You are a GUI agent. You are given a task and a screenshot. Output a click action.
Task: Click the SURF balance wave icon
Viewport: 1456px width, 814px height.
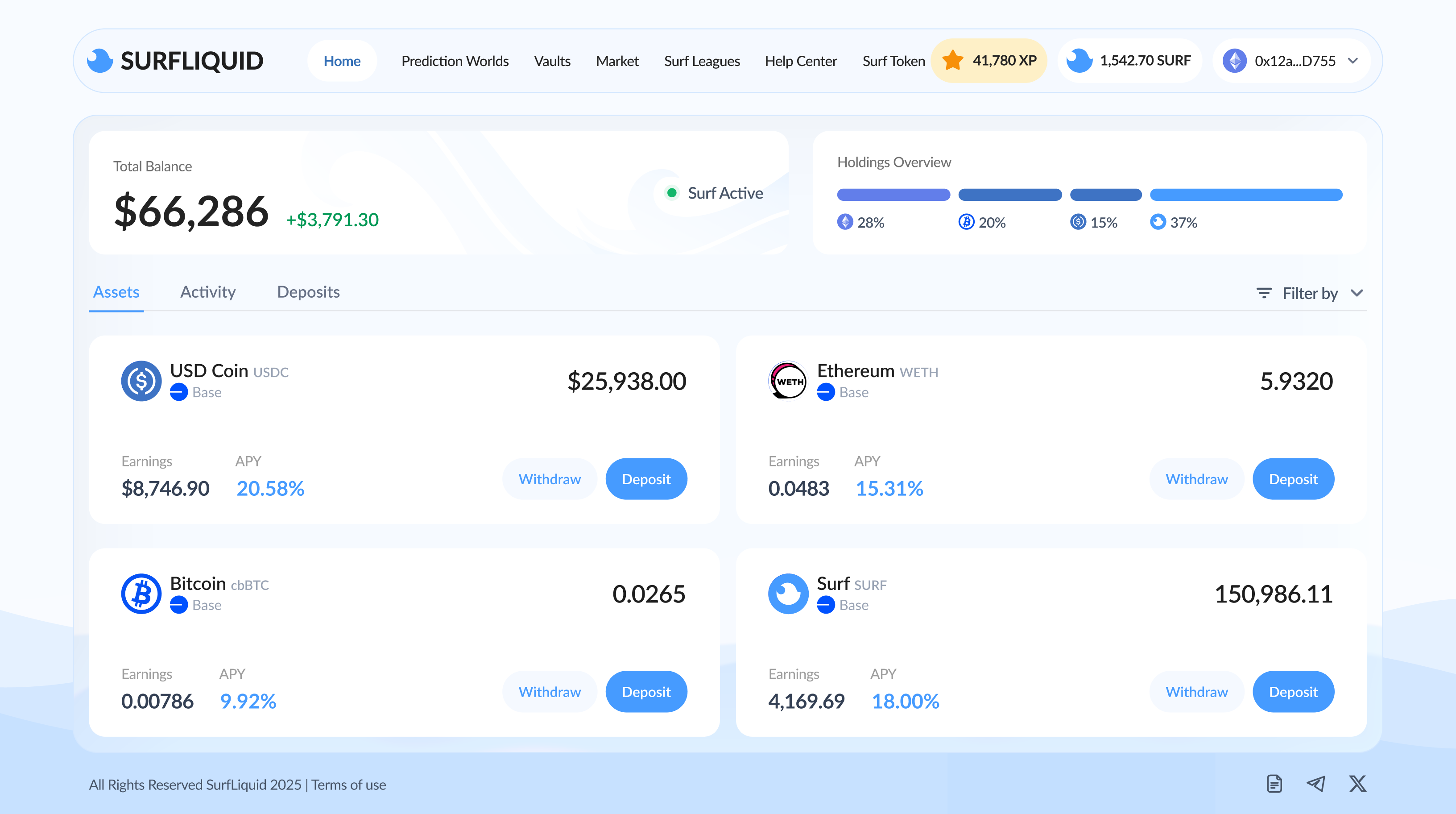[1080, 60]
